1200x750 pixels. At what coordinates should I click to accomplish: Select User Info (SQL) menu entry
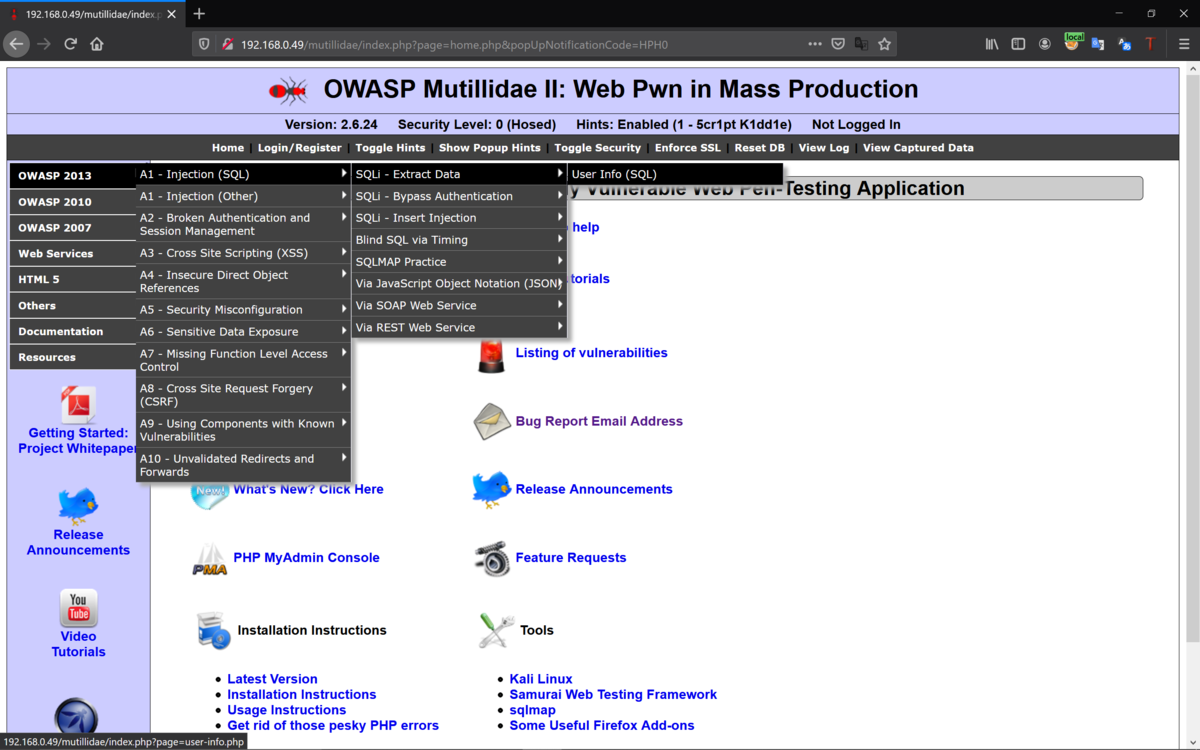(675, 174)
